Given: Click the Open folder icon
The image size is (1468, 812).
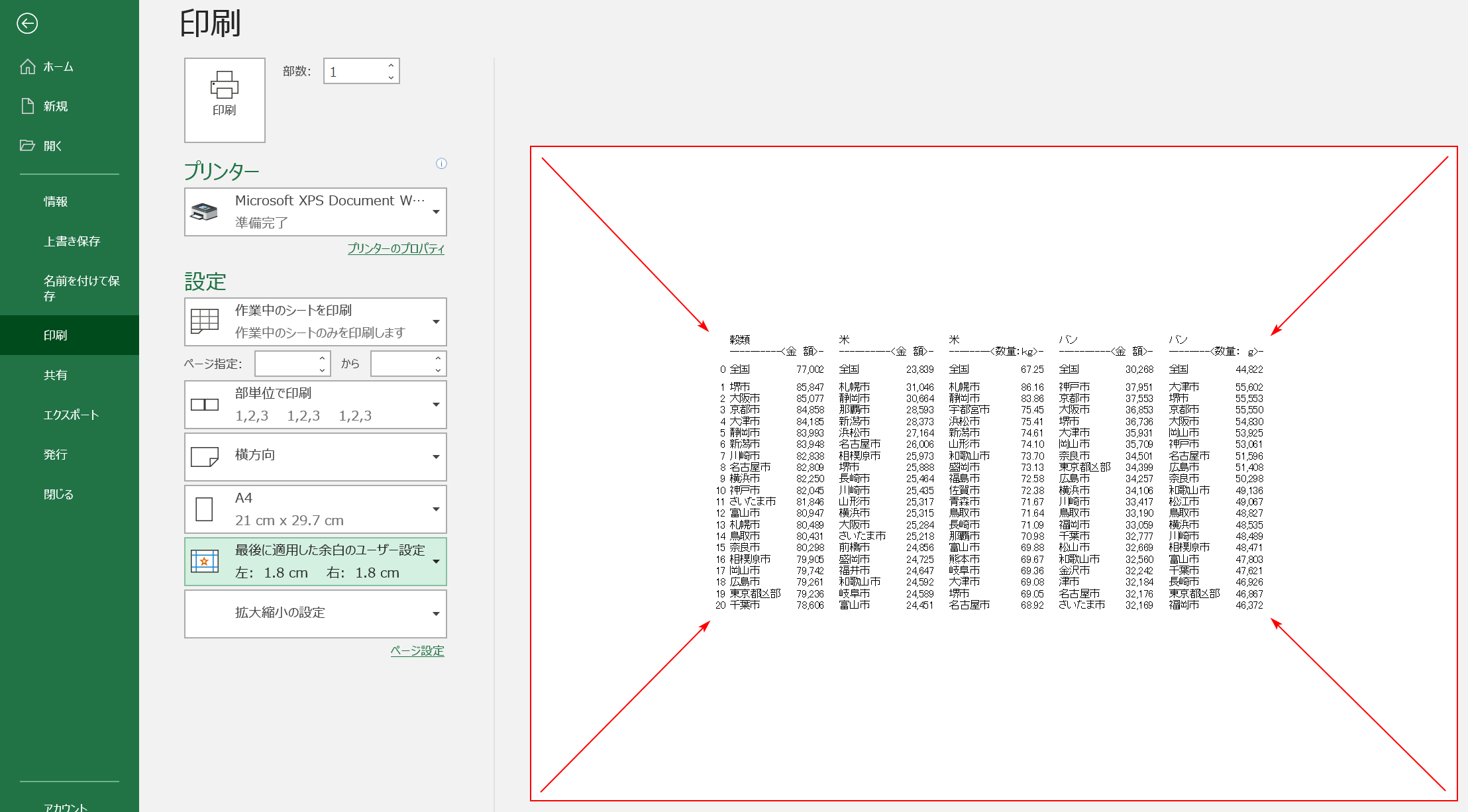Looking at the screenshot, I should point(27,145).
